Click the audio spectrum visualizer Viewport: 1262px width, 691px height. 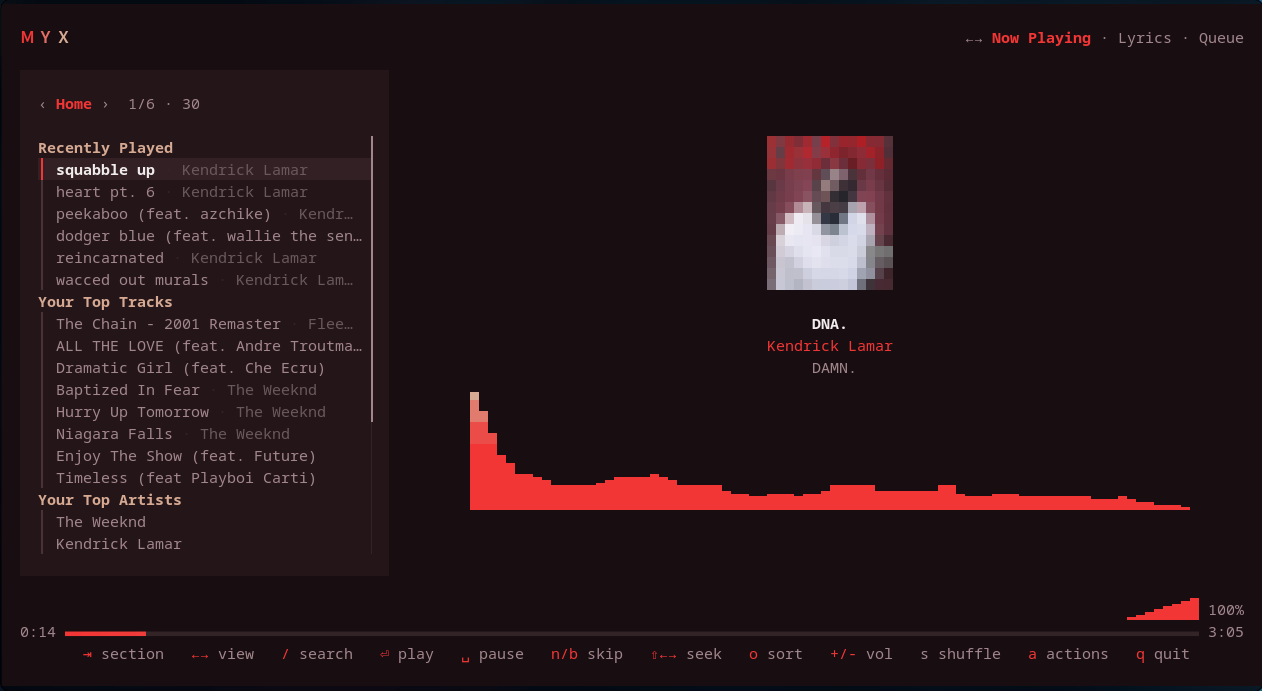tap(830, 451)
